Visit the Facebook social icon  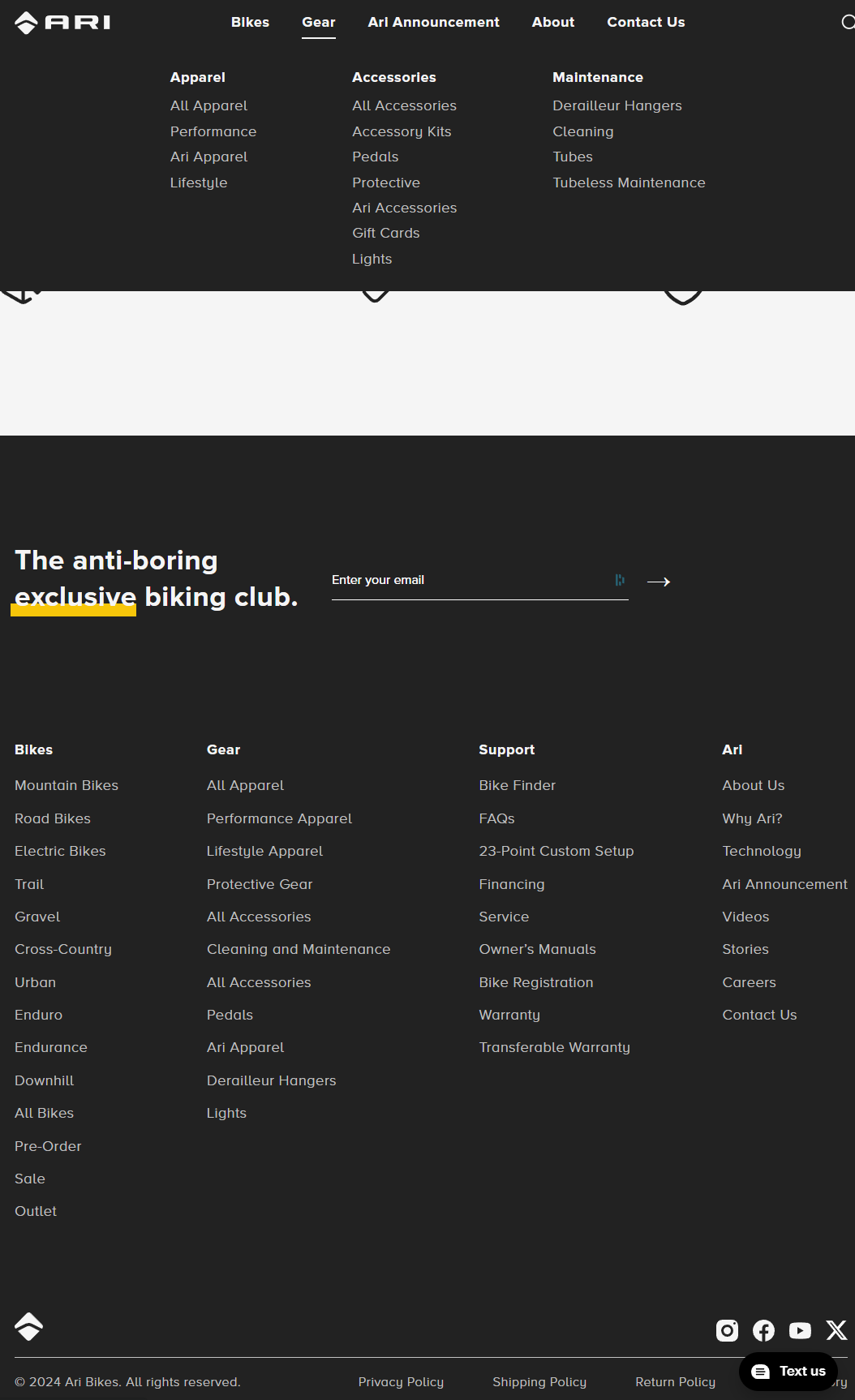[763, 1330]
